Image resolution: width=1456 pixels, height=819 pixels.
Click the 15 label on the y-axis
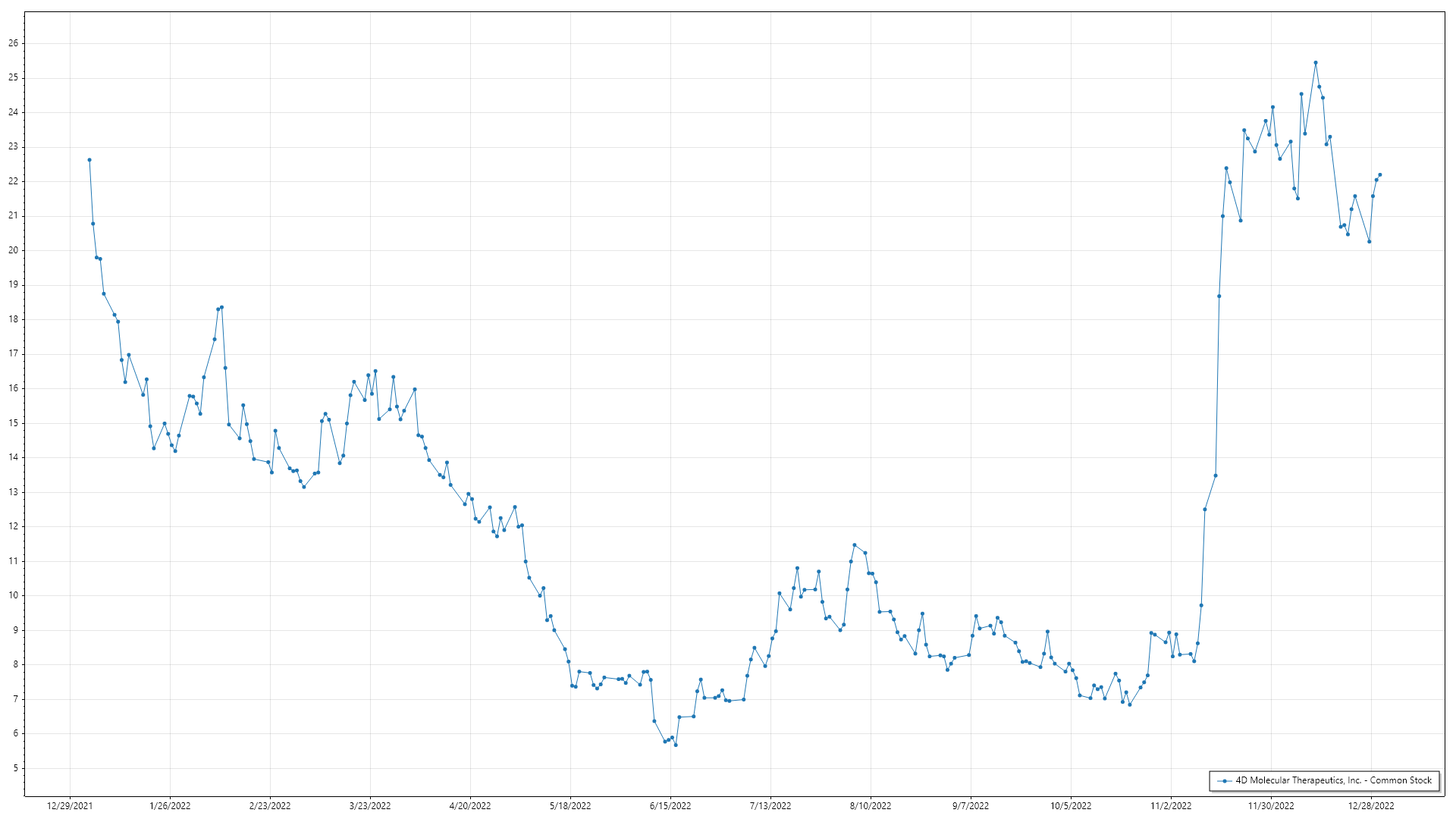[x=14, y=423]
